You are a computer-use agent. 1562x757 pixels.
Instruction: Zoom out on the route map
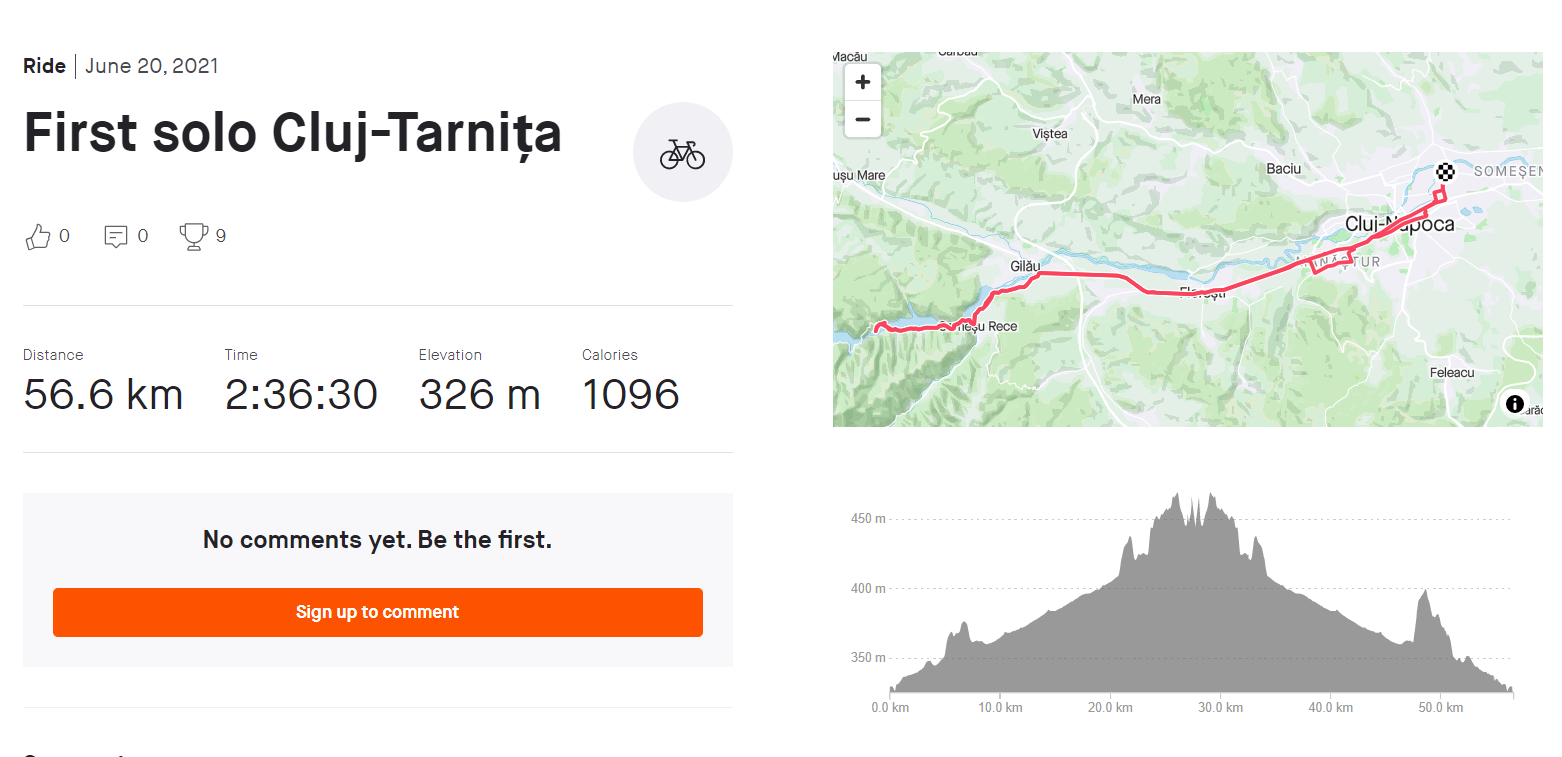863,119
